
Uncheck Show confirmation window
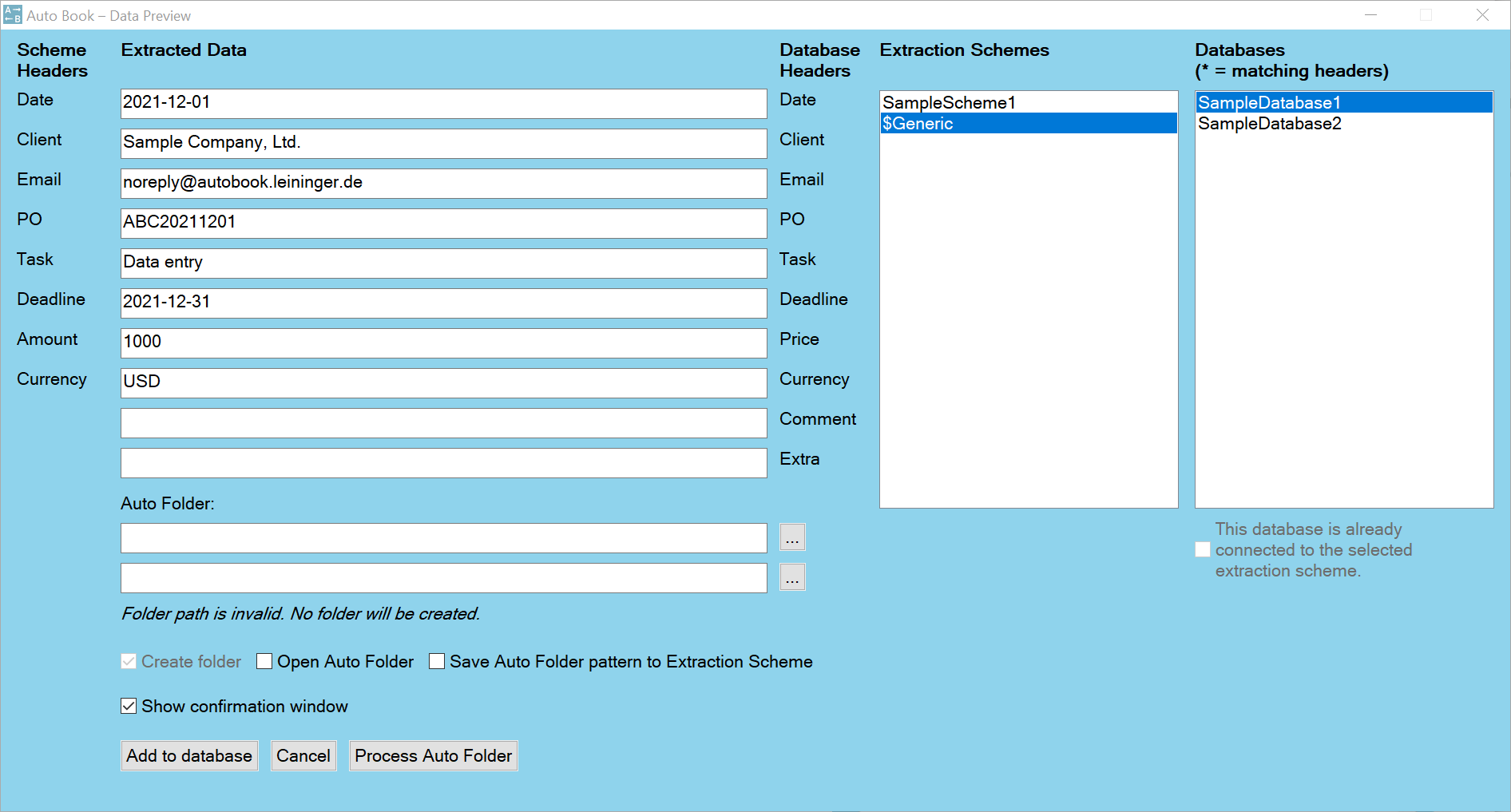point(129,706)
